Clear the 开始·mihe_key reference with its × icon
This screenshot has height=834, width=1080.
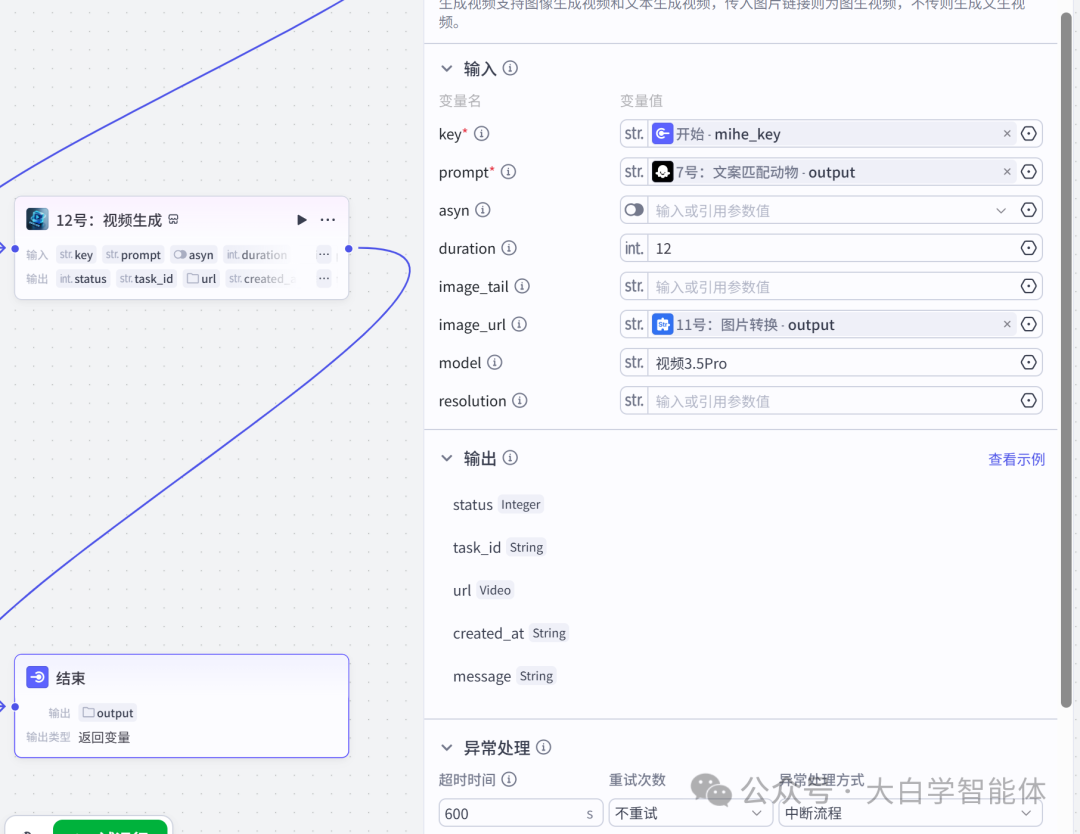pos(1007,133)
